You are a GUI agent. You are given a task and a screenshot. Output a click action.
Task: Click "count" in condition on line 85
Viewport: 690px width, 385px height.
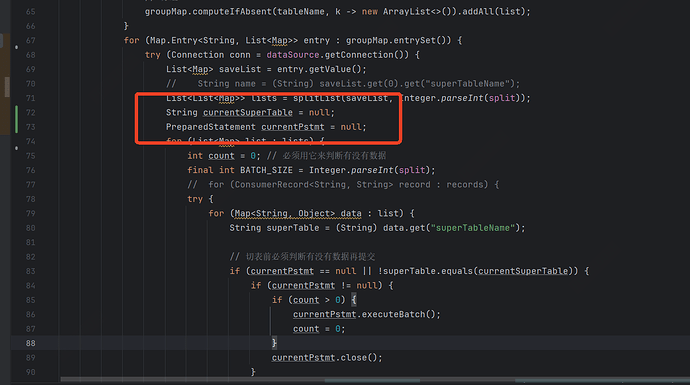pyautogui.click(x=306, y=300)
